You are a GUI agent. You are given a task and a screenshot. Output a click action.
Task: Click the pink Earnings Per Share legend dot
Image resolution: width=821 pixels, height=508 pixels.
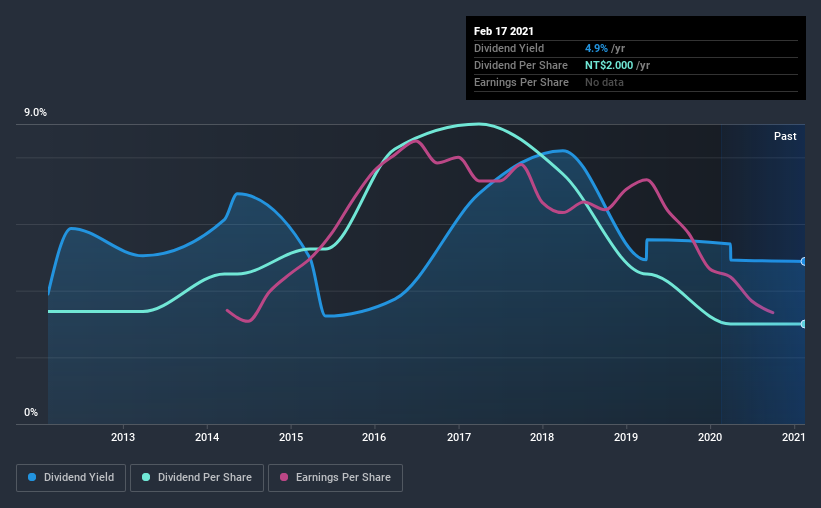coord(284,477)
